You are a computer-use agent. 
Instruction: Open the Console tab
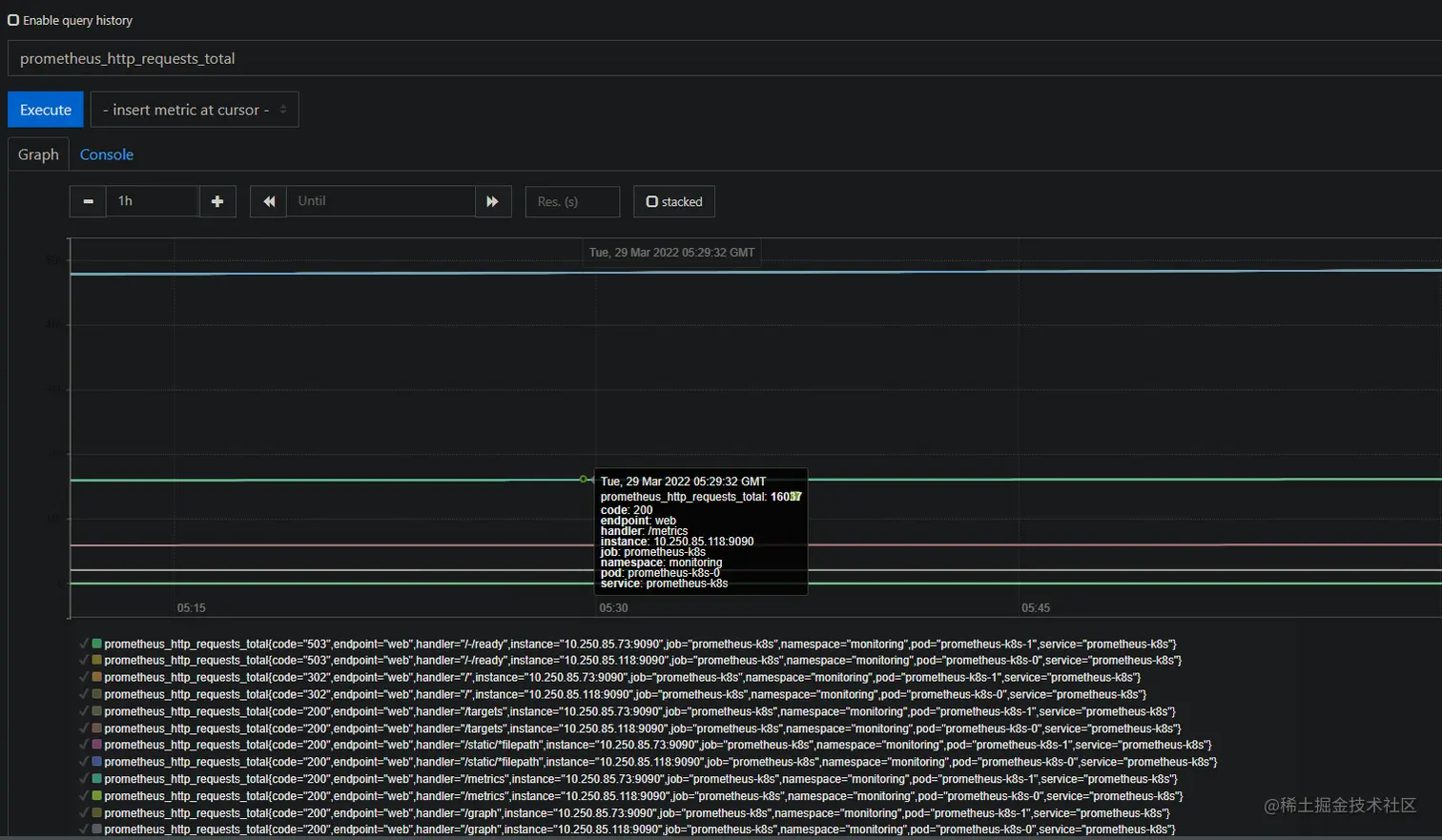tap(106, 154)
